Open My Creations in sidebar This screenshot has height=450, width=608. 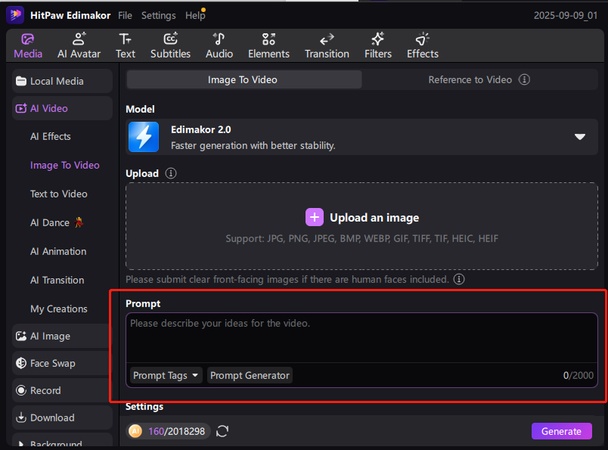[x=59, y=309]
